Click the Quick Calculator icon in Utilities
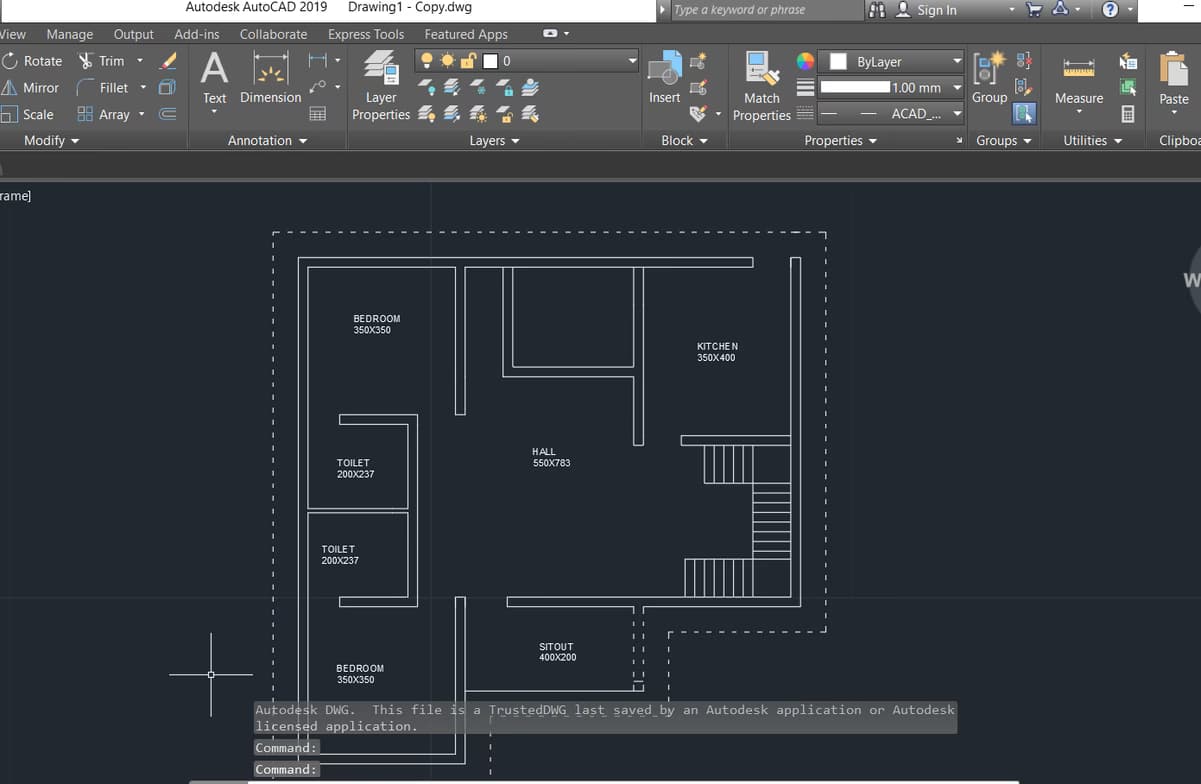 point(1128,114)
